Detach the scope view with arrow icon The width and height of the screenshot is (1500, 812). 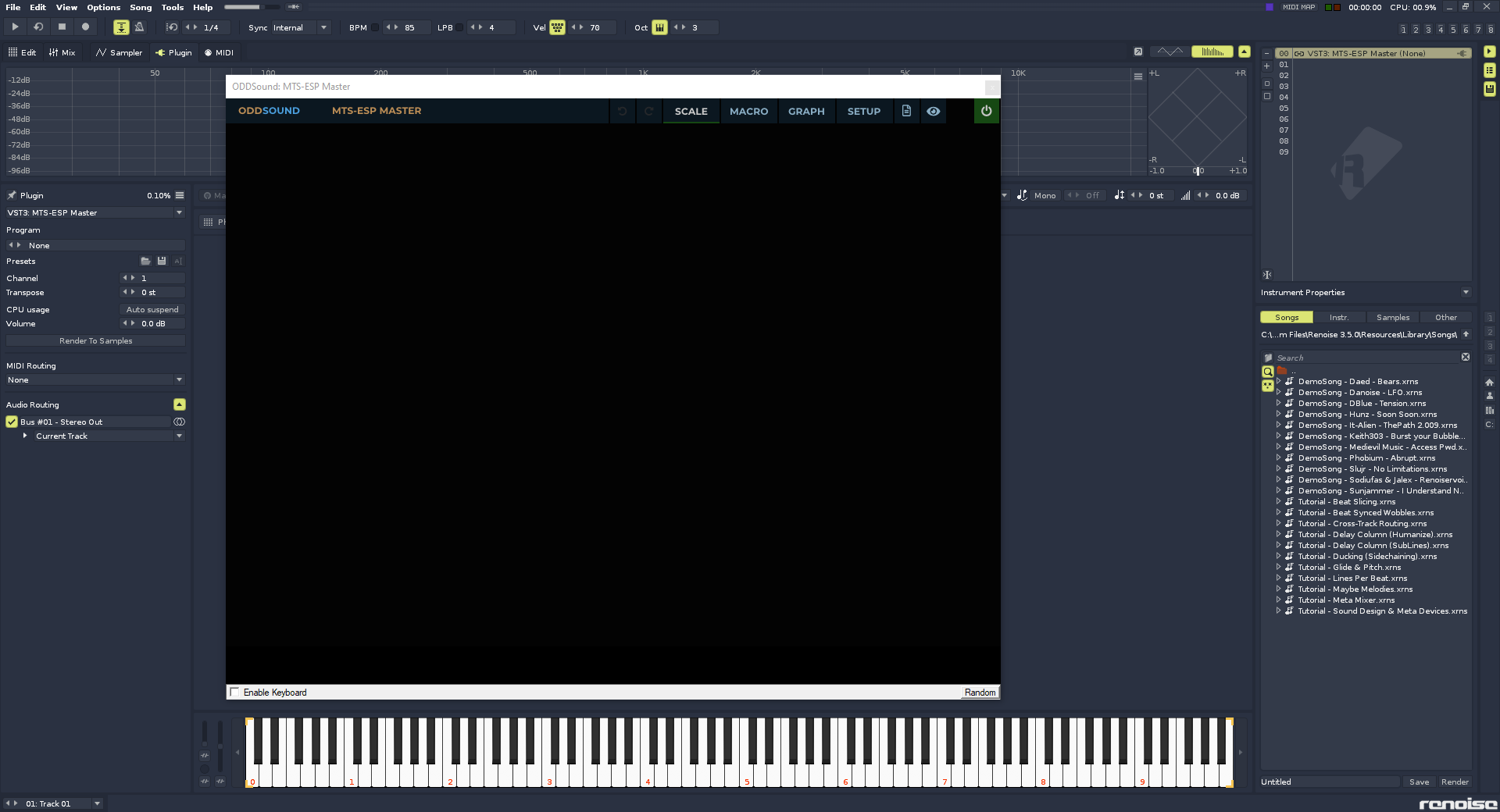(1138, 52)
